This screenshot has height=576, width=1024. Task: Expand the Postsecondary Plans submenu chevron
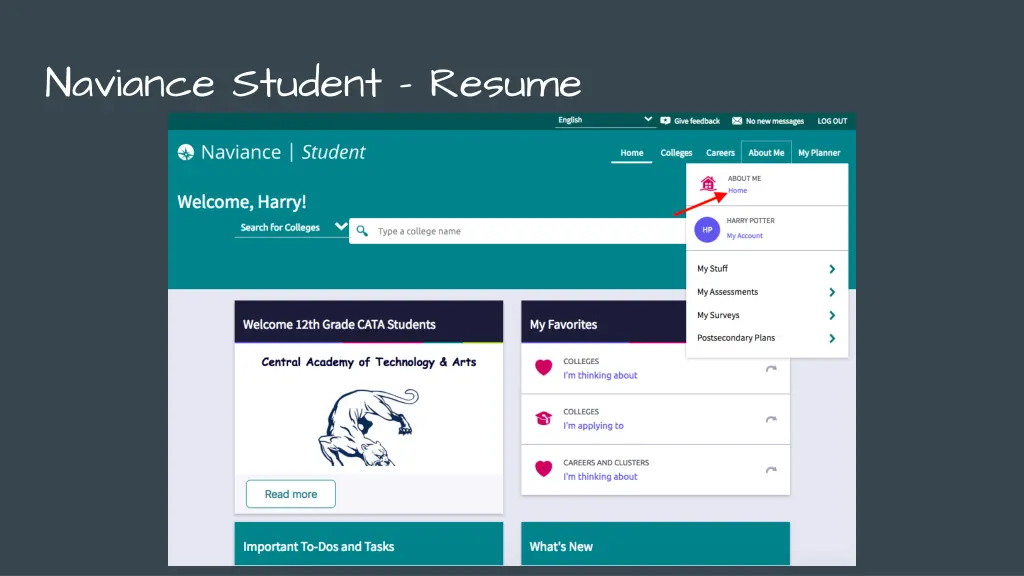point(832,338)
